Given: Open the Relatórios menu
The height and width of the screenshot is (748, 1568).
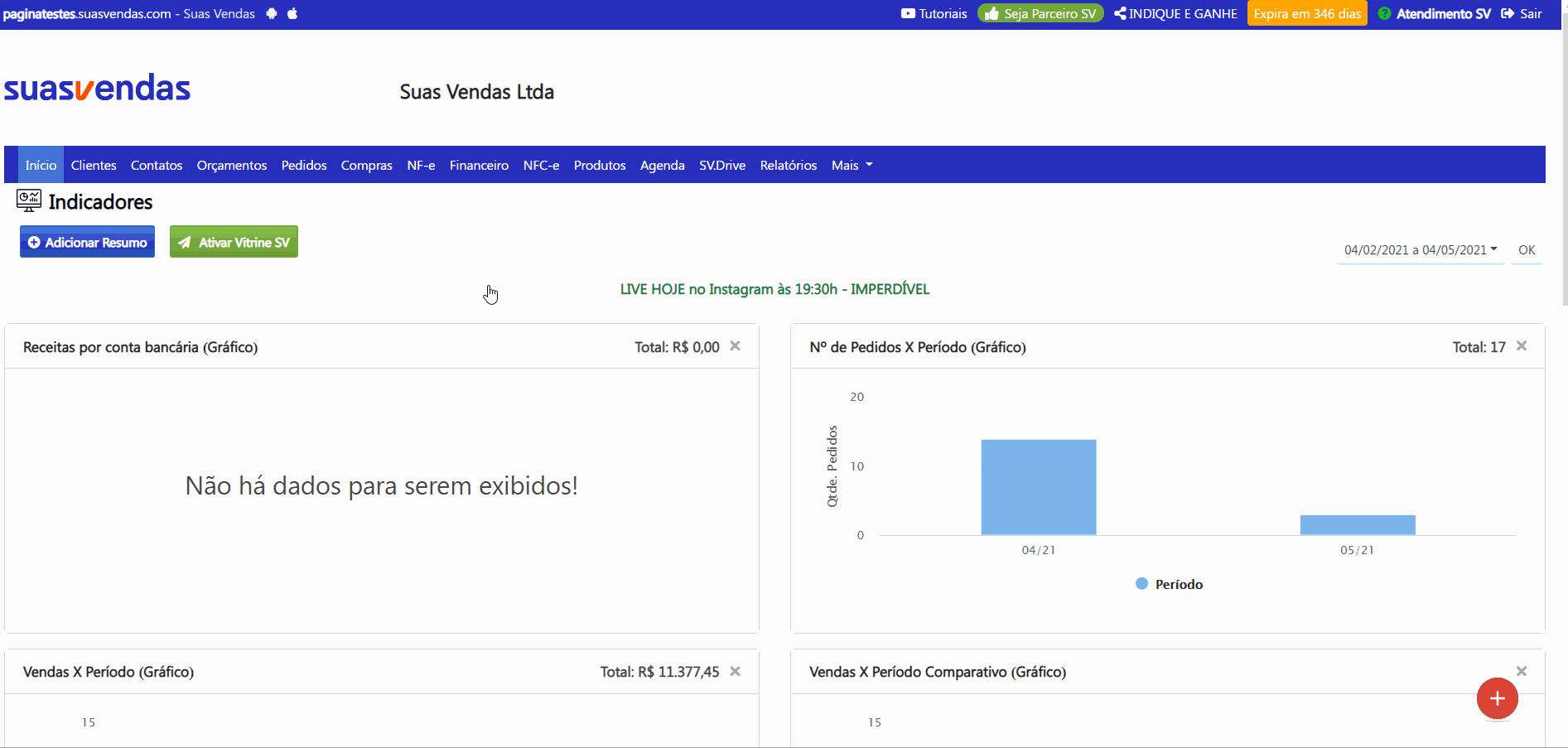Looking at the screenshot, I should [x=789, y=165].
